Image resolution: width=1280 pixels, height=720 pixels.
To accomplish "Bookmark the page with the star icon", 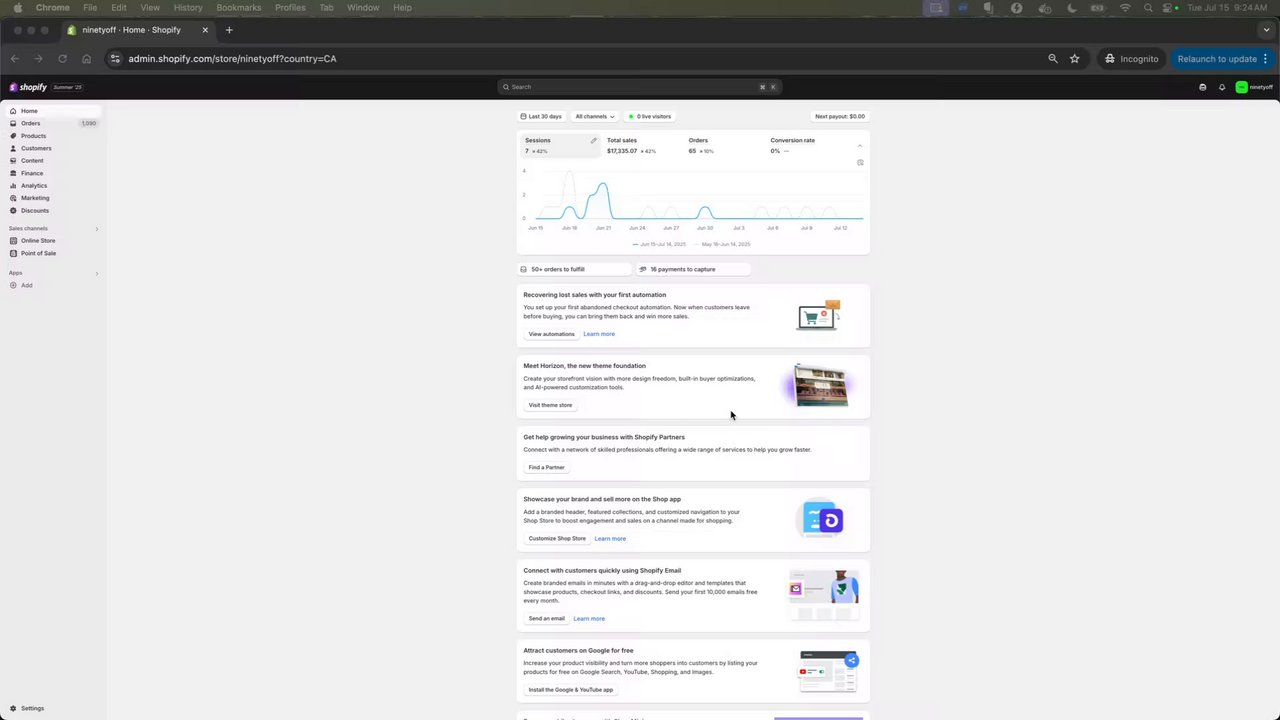I will click(1075, 59).
